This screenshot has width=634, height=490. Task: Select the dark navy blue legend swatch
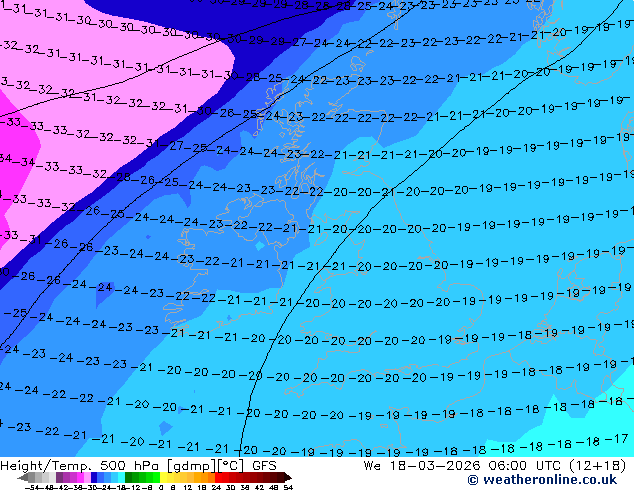[94, 477]
